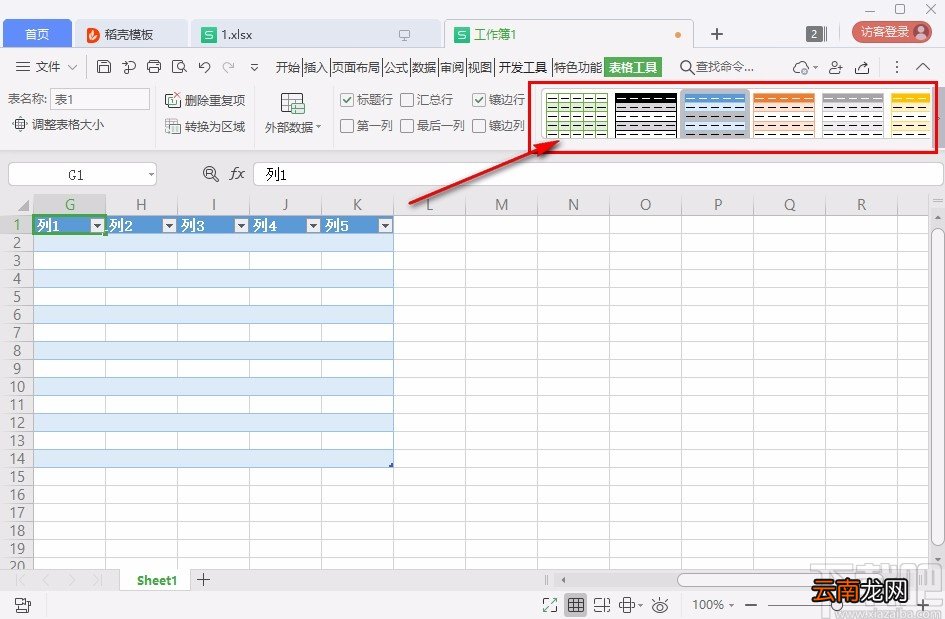
Task: Open the 查找命令 search box
Action: click(x=717, y=66)
